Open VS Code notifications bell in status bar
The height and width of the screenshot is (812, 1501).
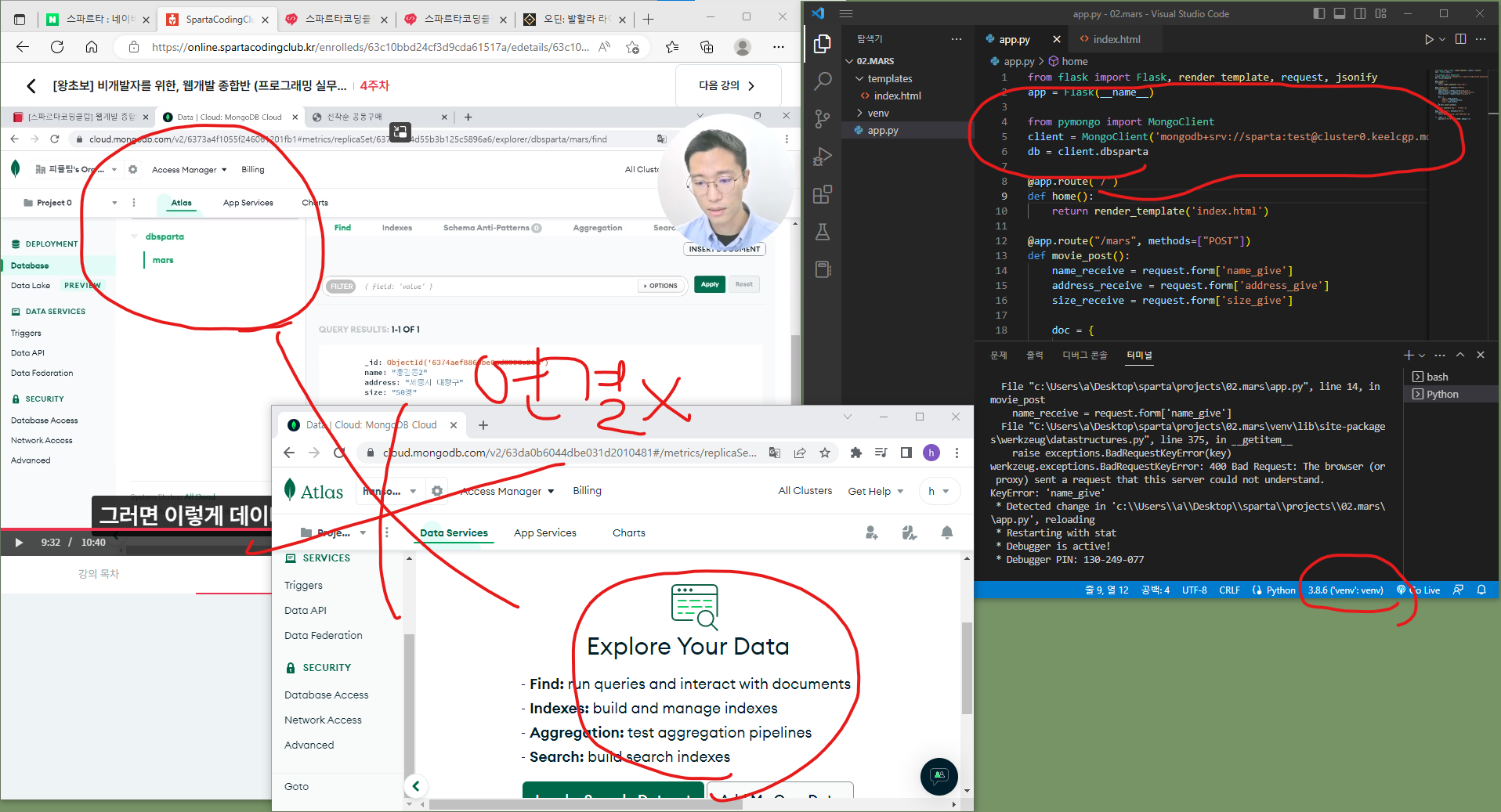point(1481,590)
